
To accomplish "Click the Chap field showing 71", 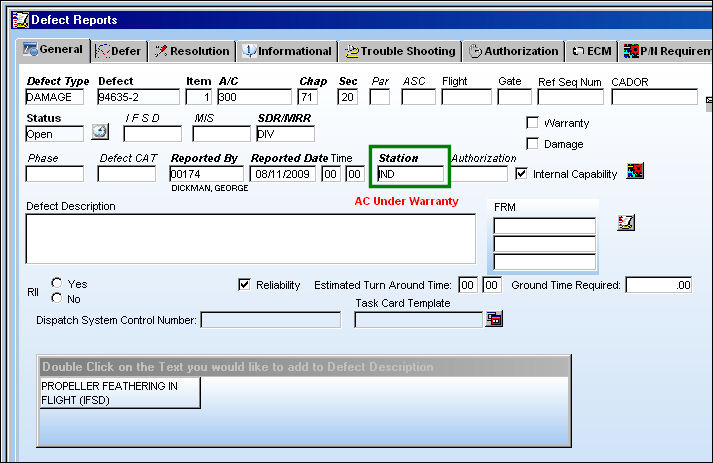I will (x=307, y=97).
